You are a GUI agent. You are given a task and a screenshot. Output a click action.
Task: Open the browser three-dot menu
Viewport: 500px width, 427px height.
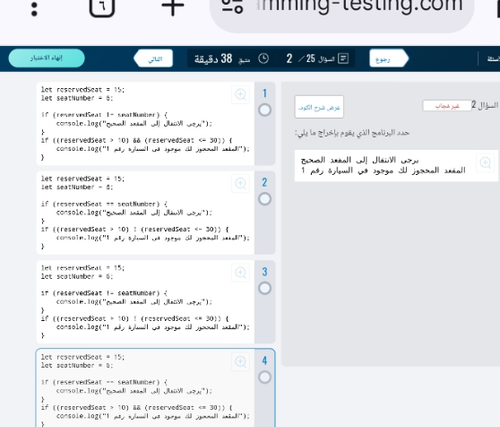pyautogui.click(x=34, y=9)
